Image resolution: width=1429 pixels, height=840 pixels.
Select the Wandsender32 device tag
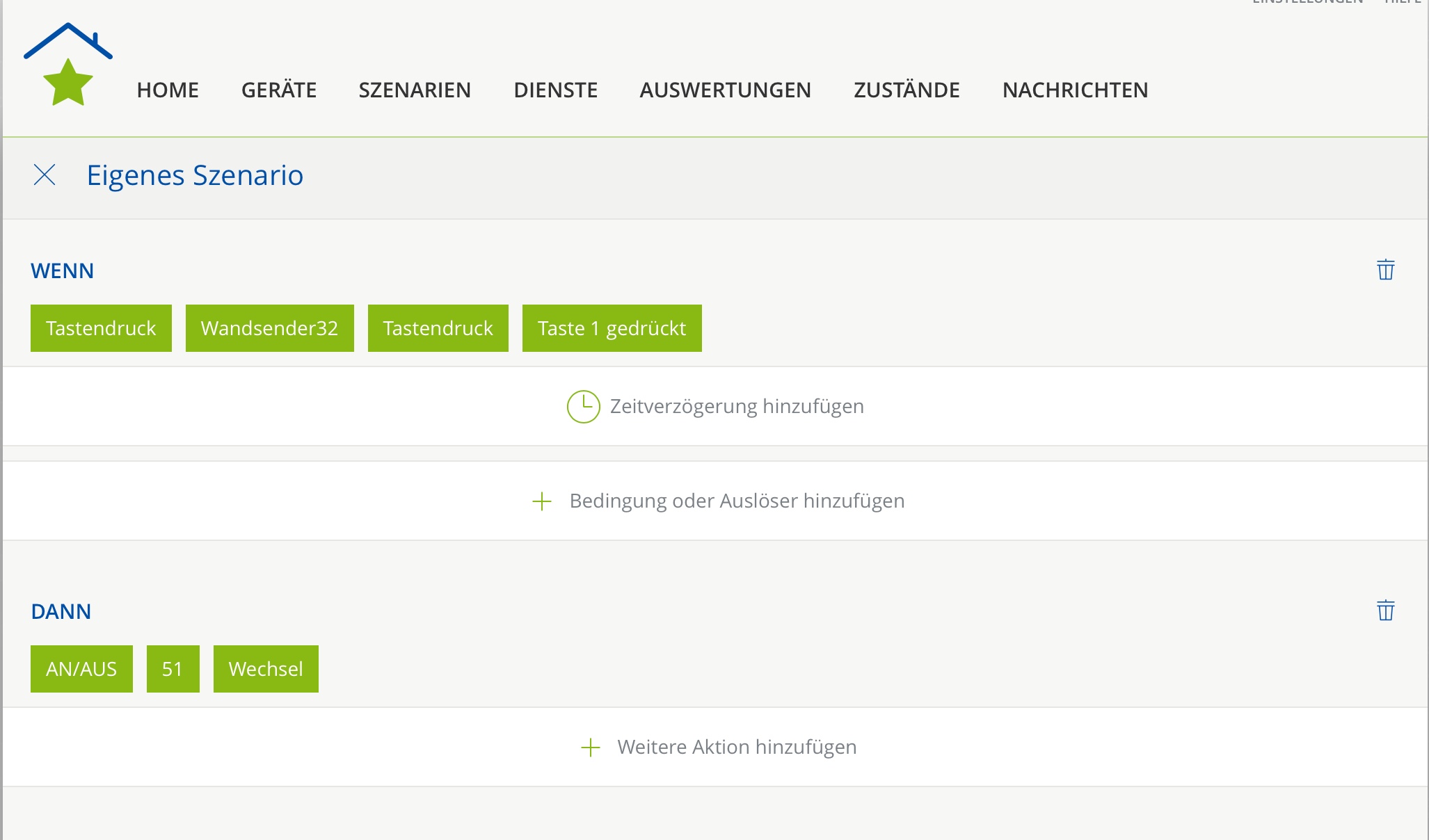pos(269,328)
